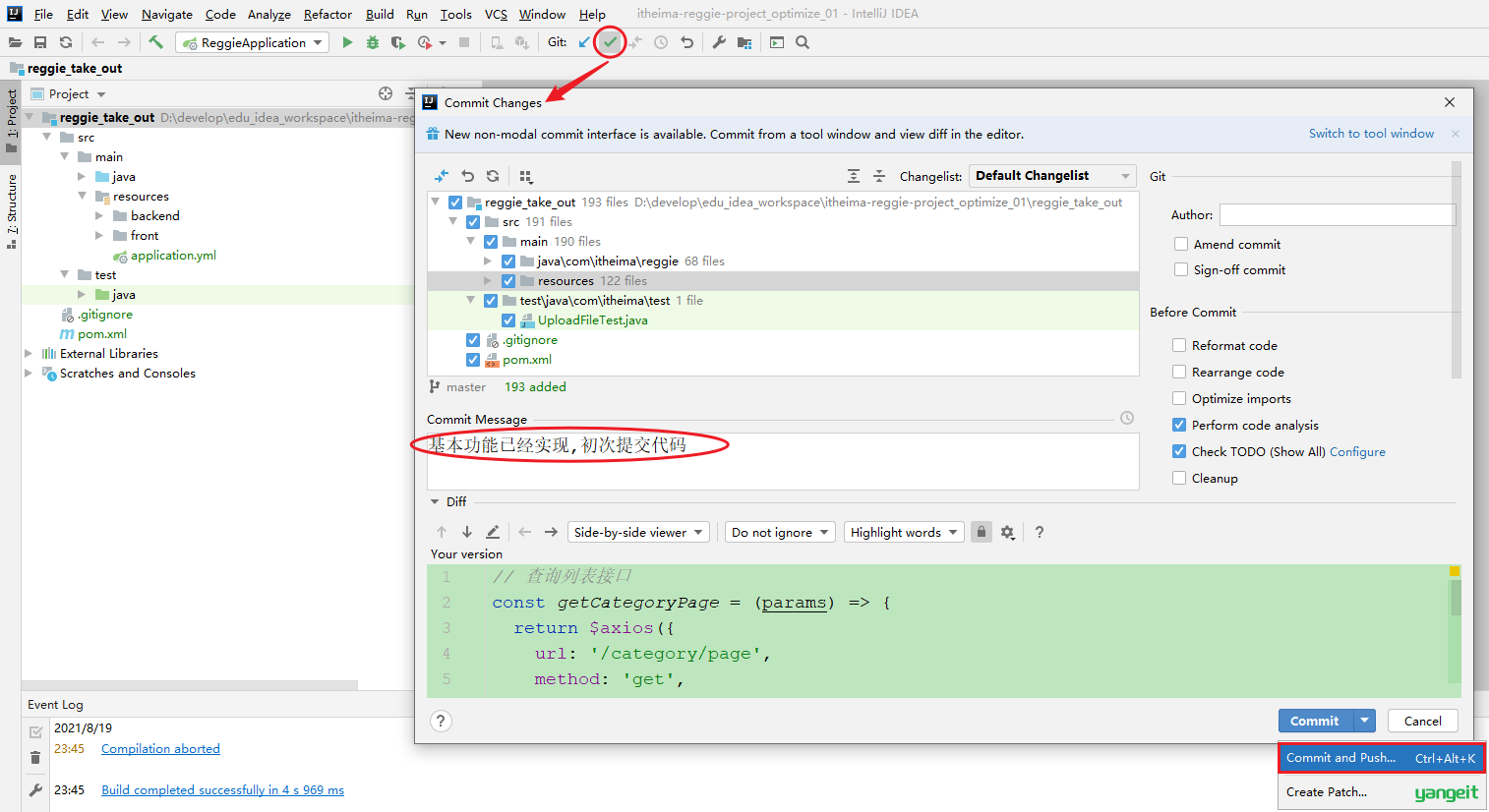Open Group By icon in commit dialog
This screenshot has width=1489, height=812.
[526, 176]
